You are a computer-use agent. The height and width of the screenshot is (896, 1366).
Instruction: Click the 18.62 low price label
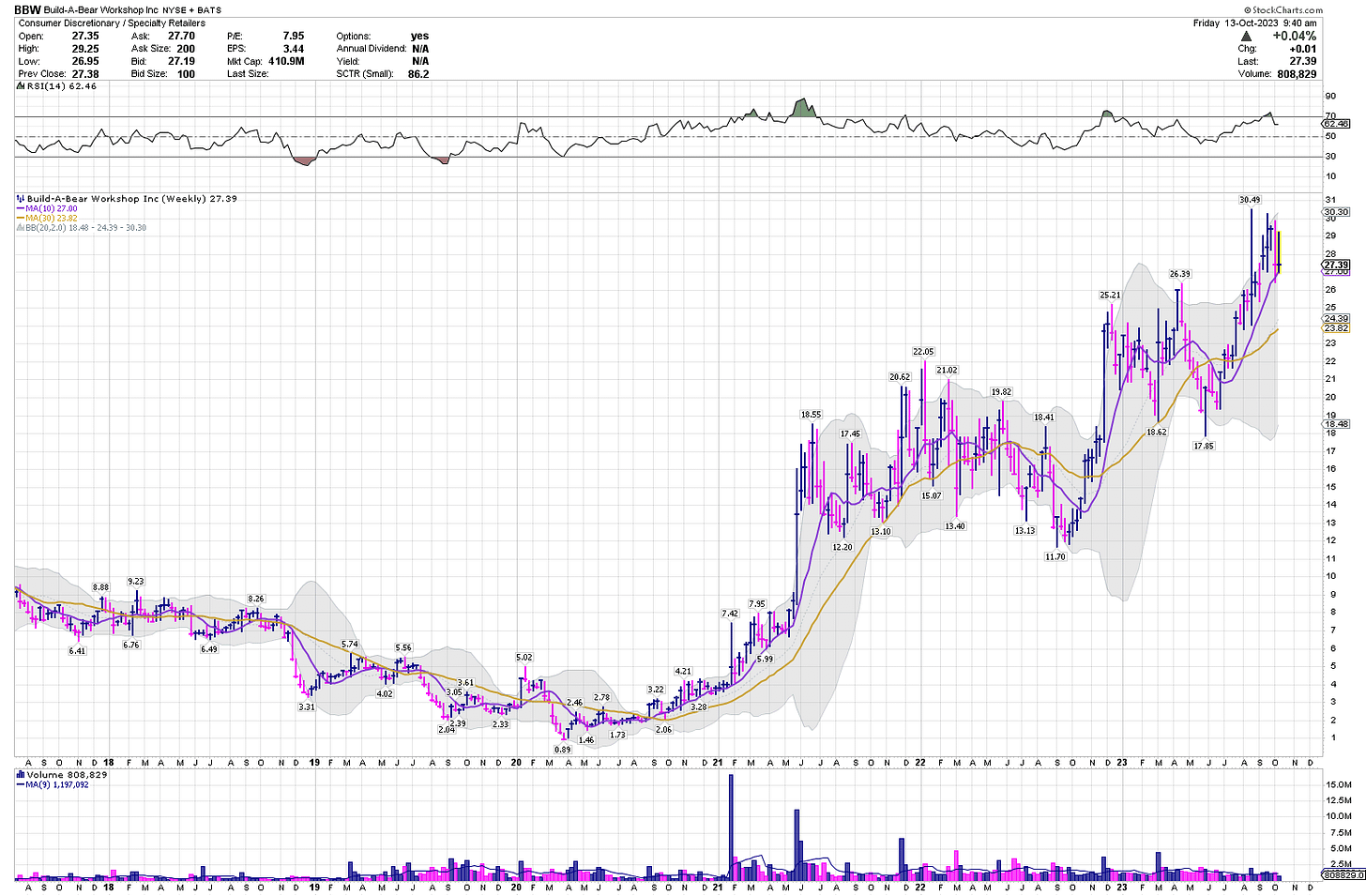(1157, 432)
